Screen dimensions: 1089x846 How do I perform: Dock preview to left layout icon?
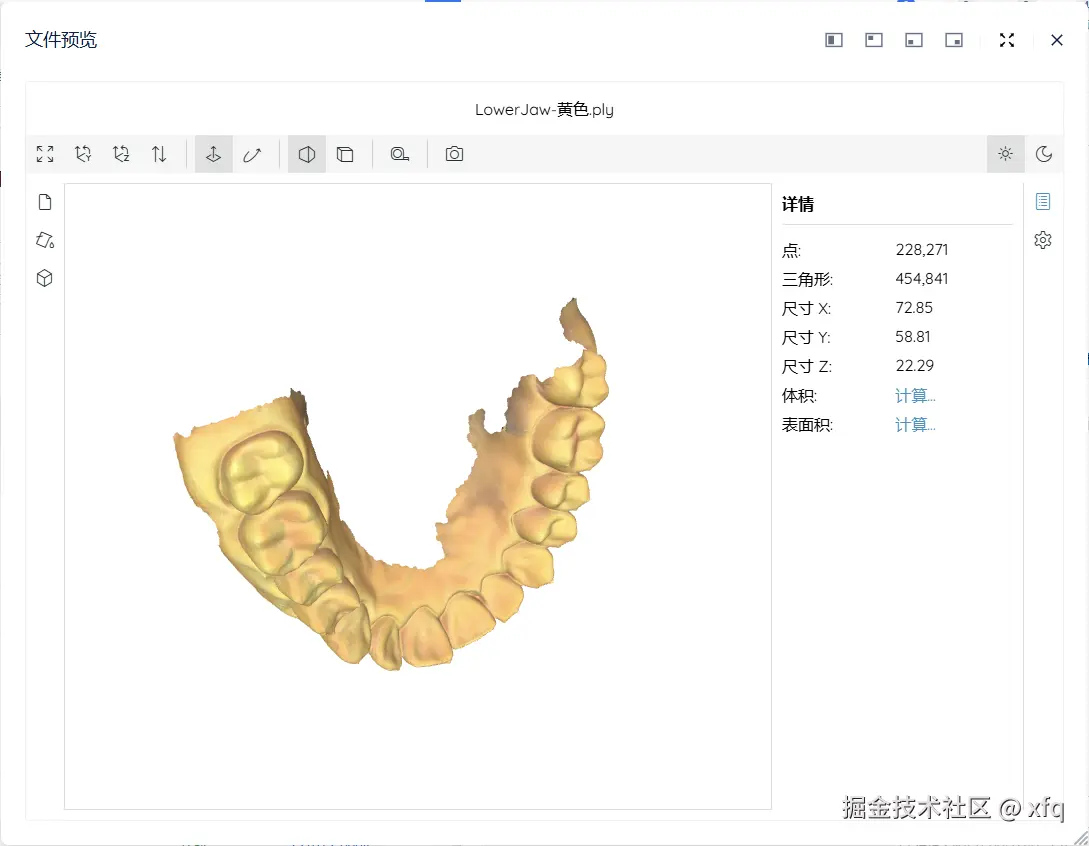tap(834, 40)
